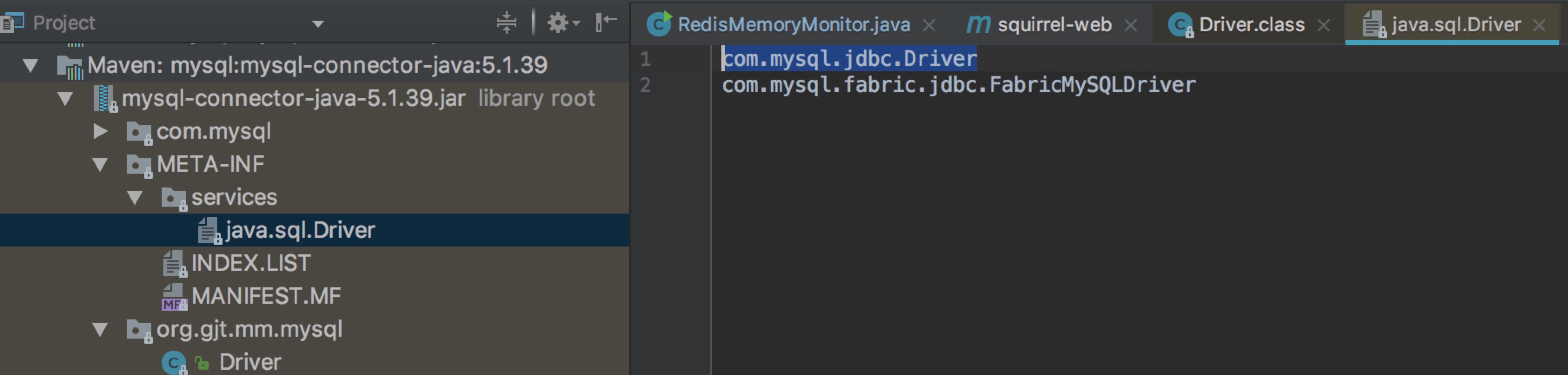Screen dimensions: 1568x375
Task: Select java.sql.Driver file in project tree
Action: pos(300,230)
